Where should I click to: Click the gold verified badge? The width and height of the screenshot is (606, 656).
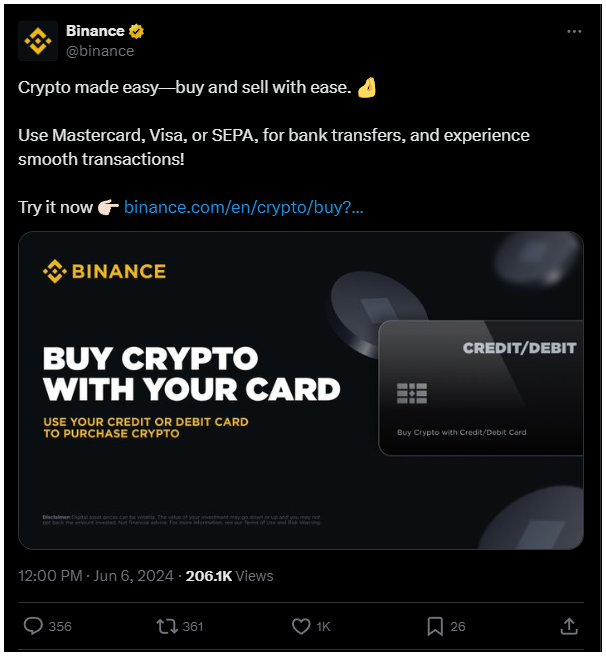coord(139,31)
